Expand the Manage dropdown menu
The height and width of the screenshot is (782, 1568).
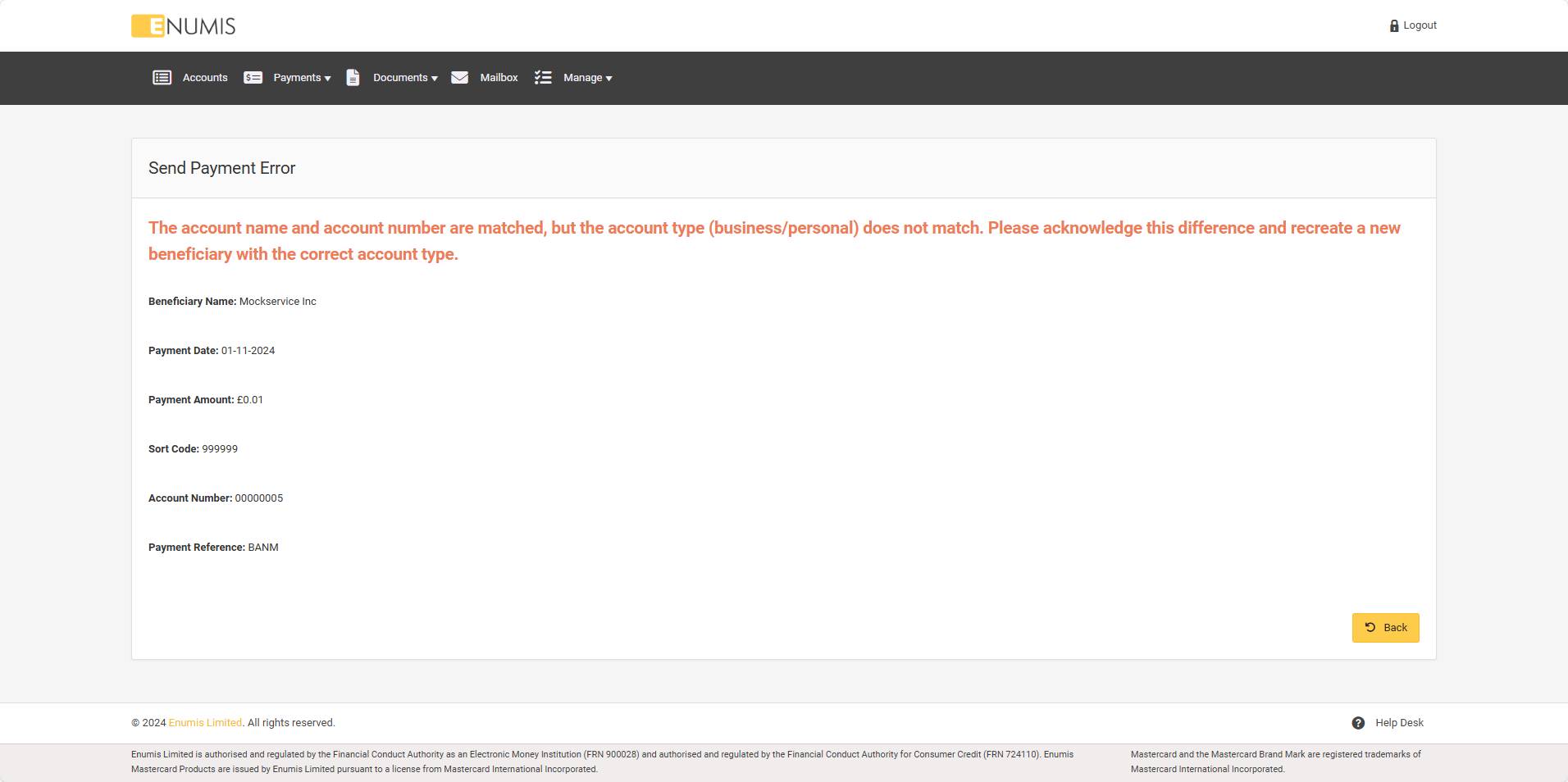[x=587, y=78]
